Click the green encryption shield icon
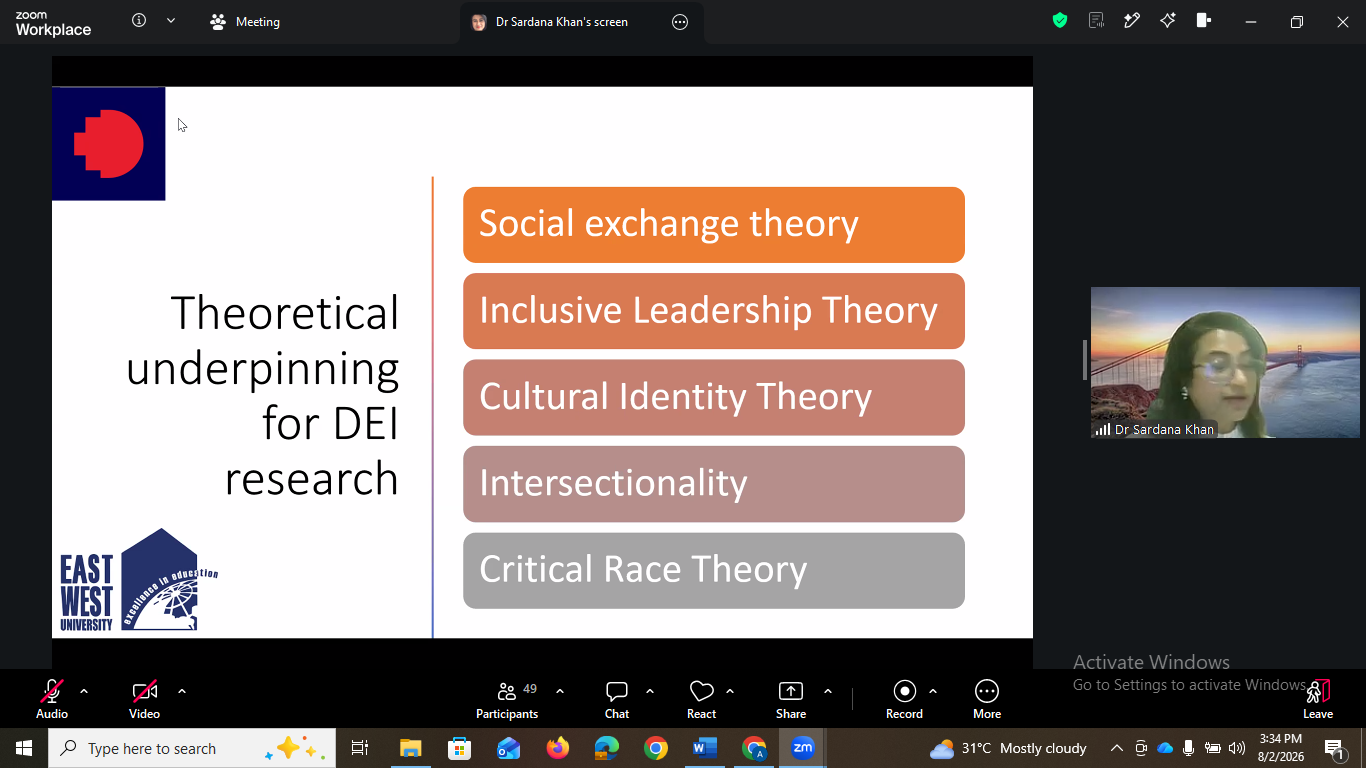Image resolution: width=1366 pixels, height=768 pixels. pos(1060,21)
